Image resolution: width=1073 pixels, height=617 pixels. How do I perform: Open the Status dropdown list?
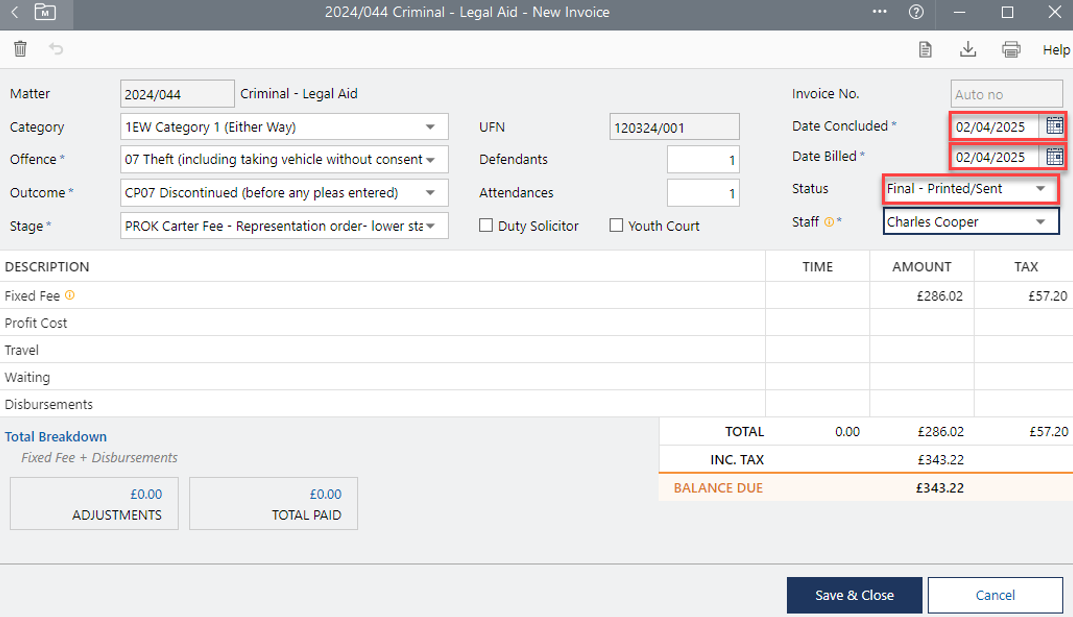1040,189
